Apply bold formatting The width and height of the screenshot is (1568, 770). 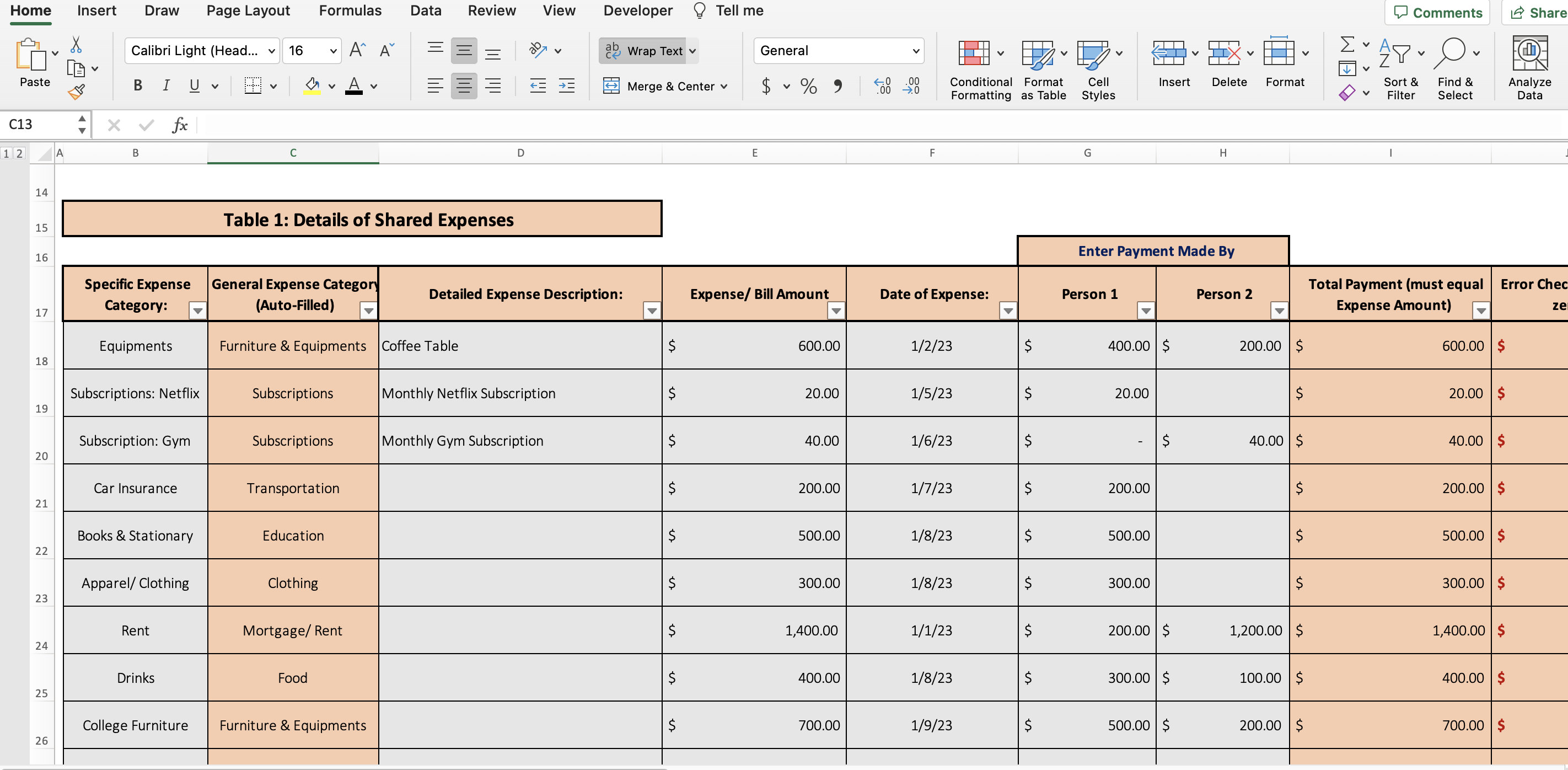coord(137,85)
